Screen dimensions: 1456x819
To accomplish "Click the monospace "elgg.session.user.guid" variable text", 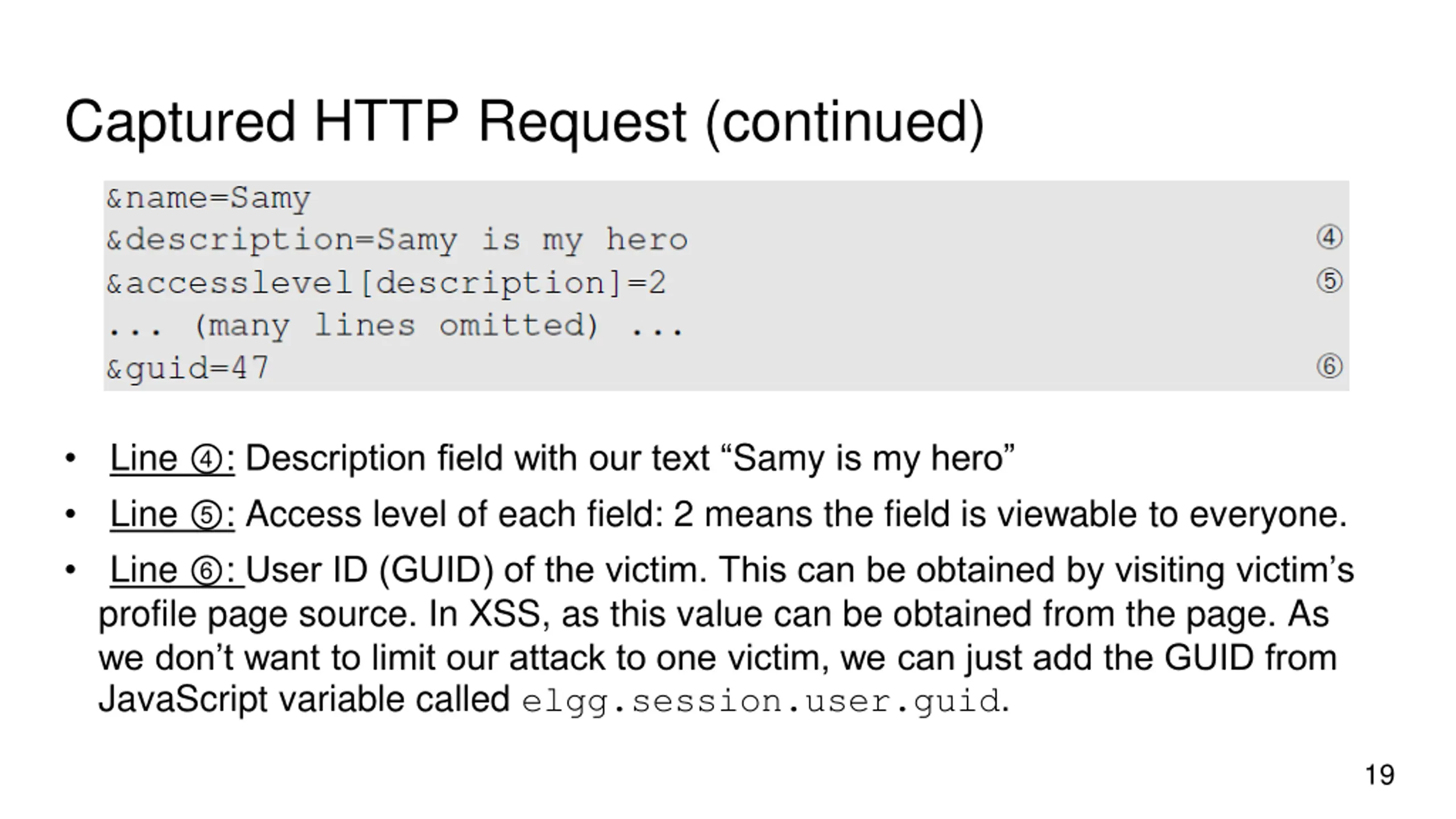I will tap(761, 701).
